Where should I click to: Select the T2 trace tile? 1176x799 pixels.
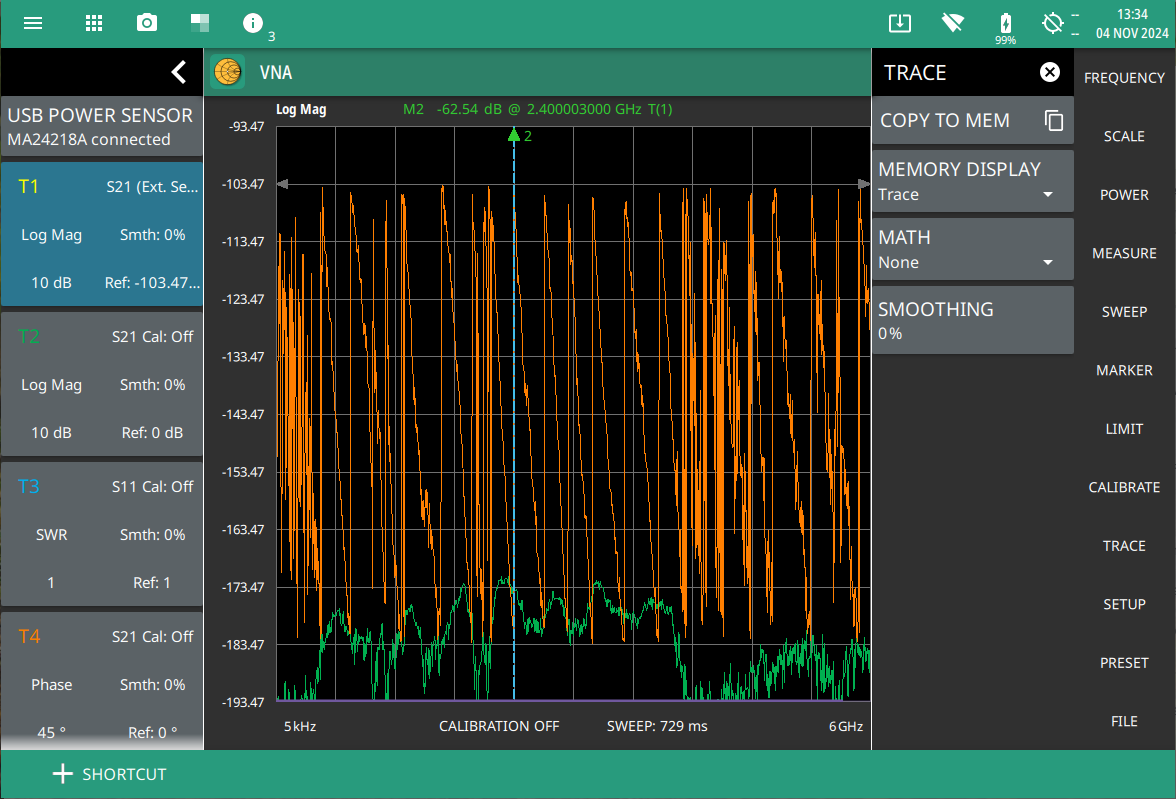tap(102, 384)
